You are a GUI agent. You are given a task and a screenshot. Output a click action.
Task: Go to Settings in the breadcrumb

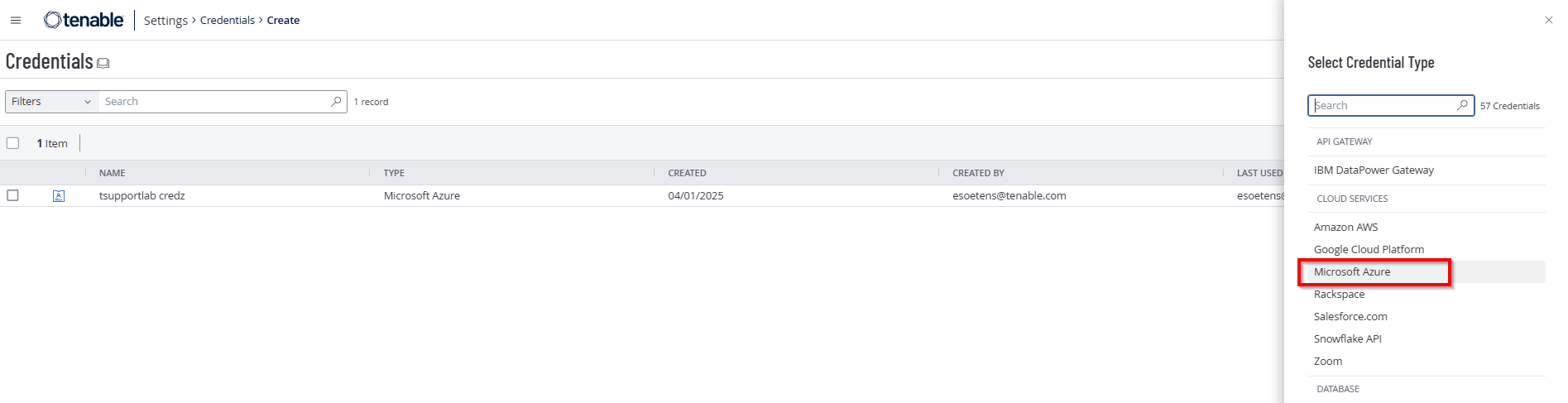165,20
